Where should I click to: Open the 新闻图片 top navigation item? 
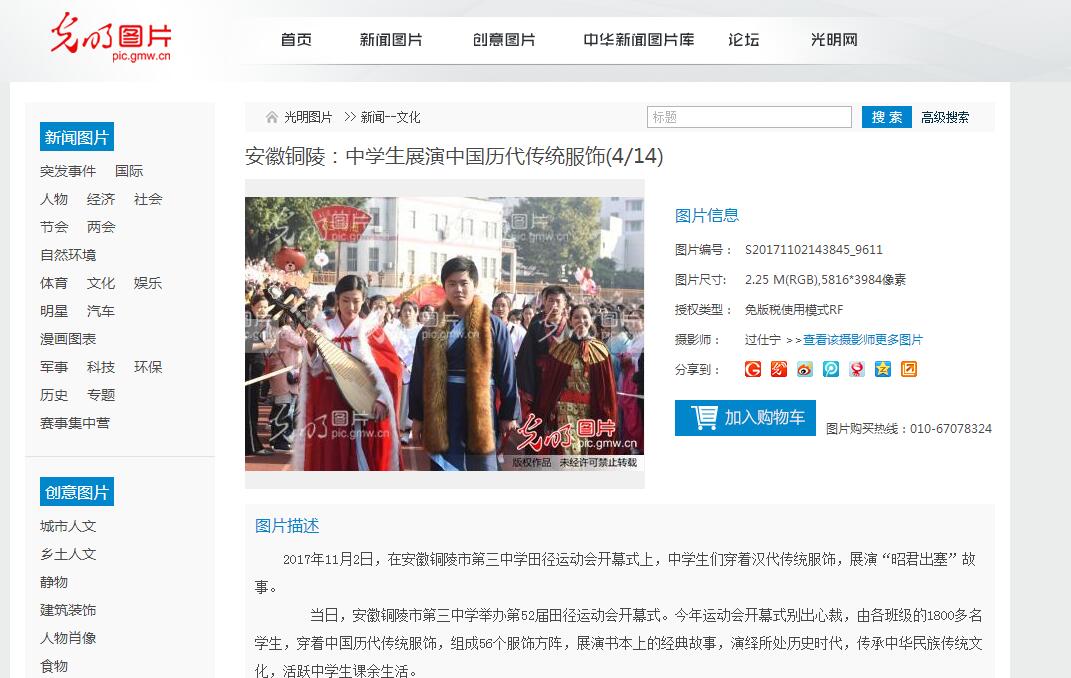(391, 40)
